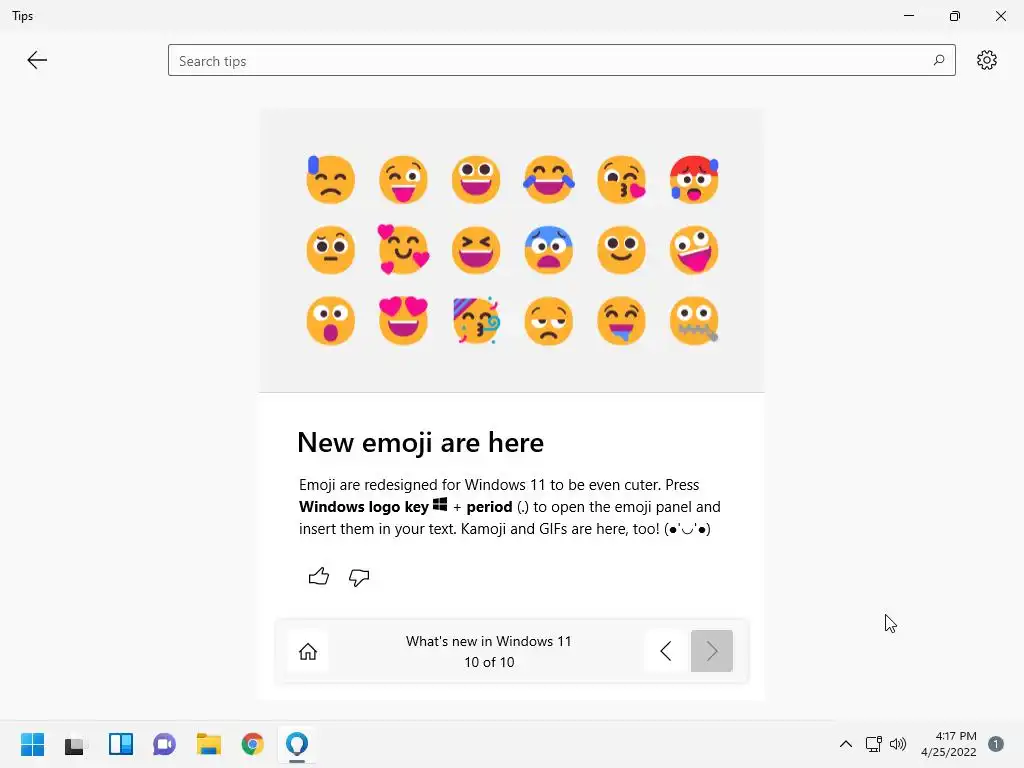Restore down the Tips window

[955, 16]
